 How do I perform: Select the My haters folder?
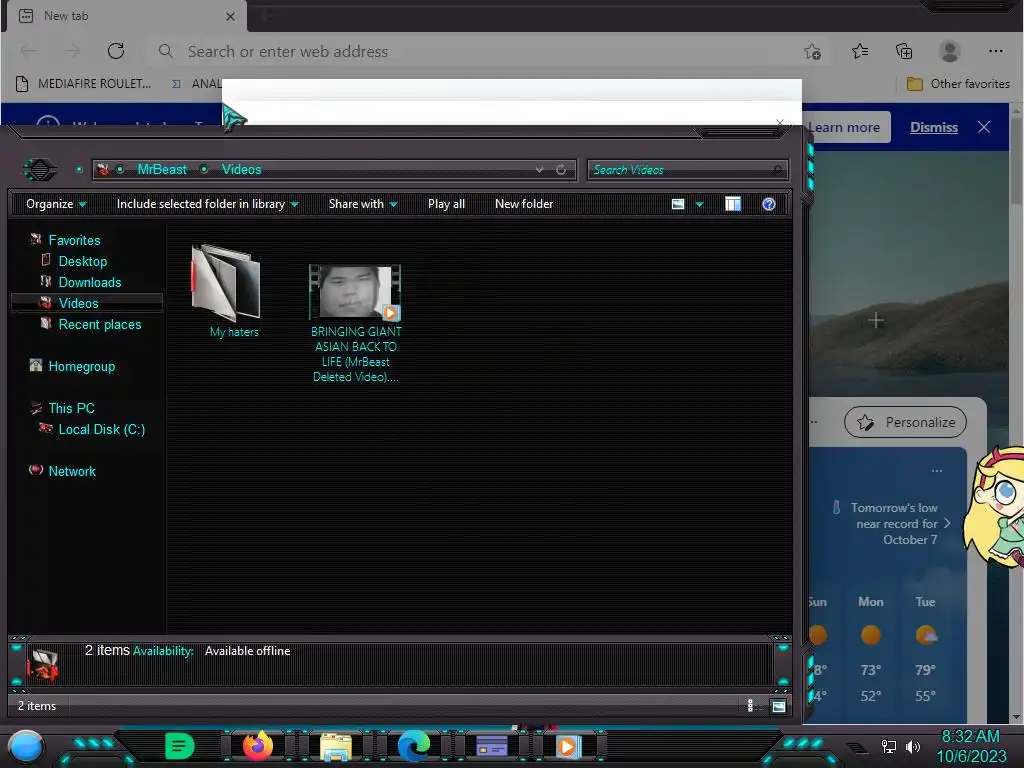point(227,291)
